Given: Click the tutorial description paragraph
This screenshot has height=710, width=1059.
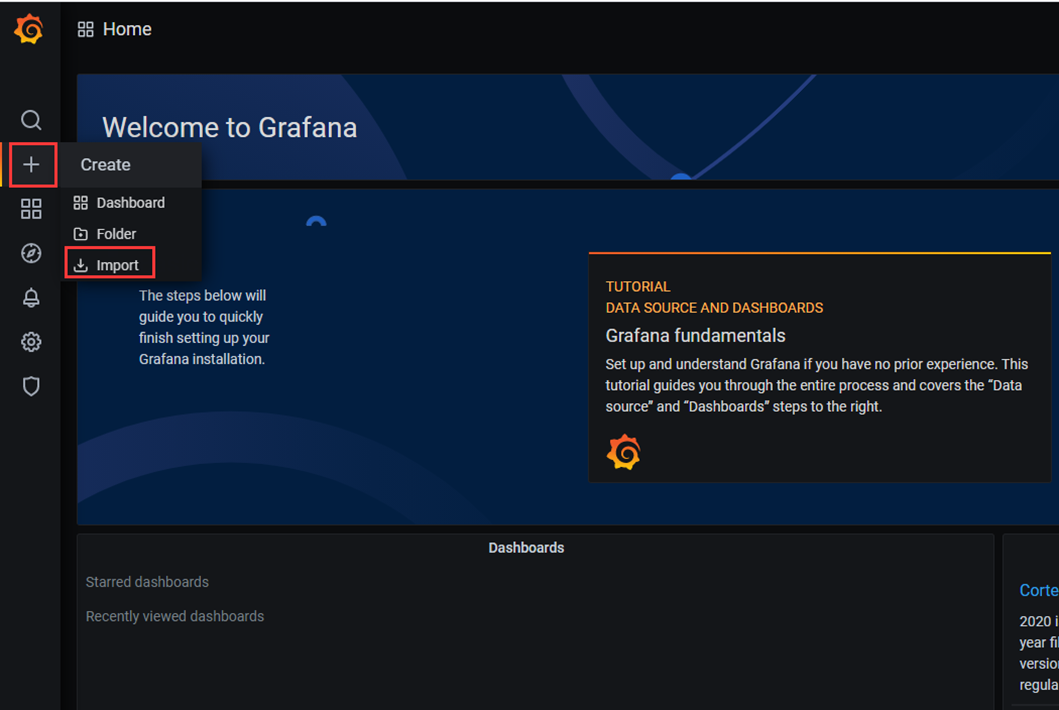Looking at the screenshot, I should [817, 386].
